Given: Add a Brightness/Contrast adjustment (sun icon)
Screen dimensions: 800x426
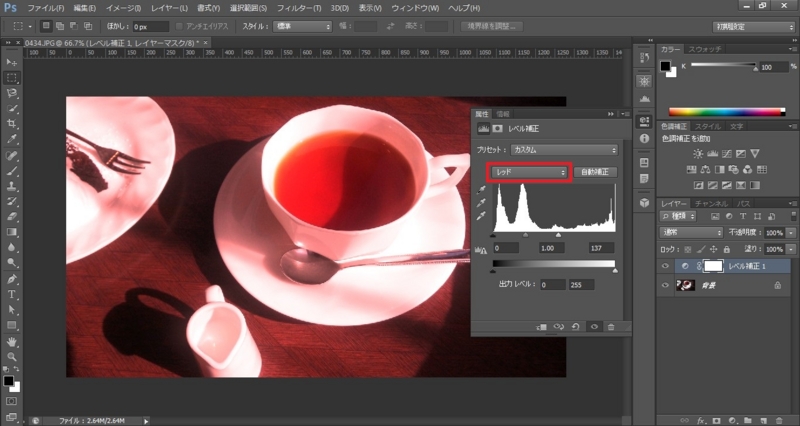Looking at the screenshot, I should 697,154.
